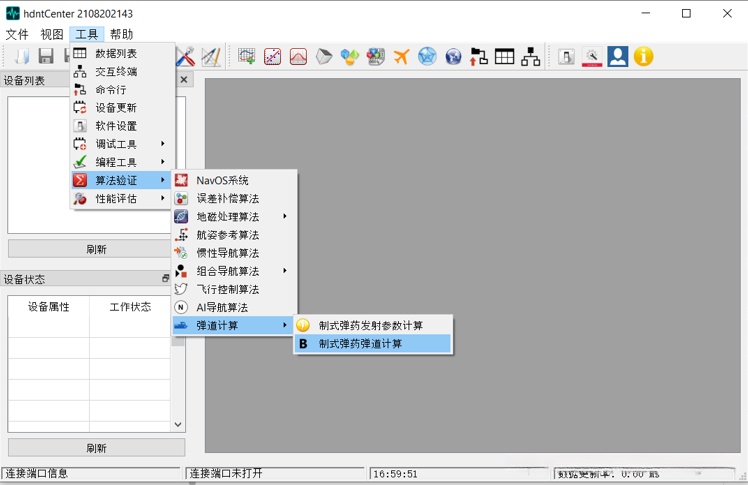Expand the 算法验证 submenu entry
The image size is (748, 485).
point(123,180)
